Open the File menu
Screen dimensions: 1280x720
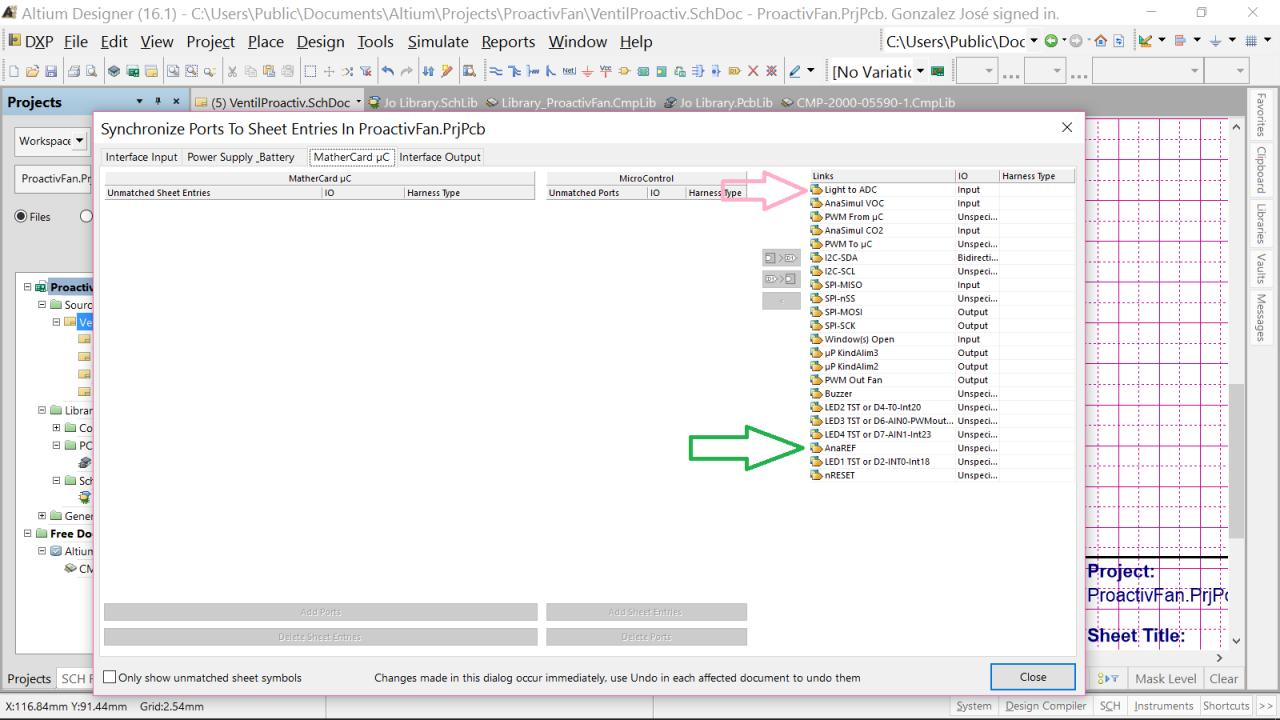click(76, 42)
